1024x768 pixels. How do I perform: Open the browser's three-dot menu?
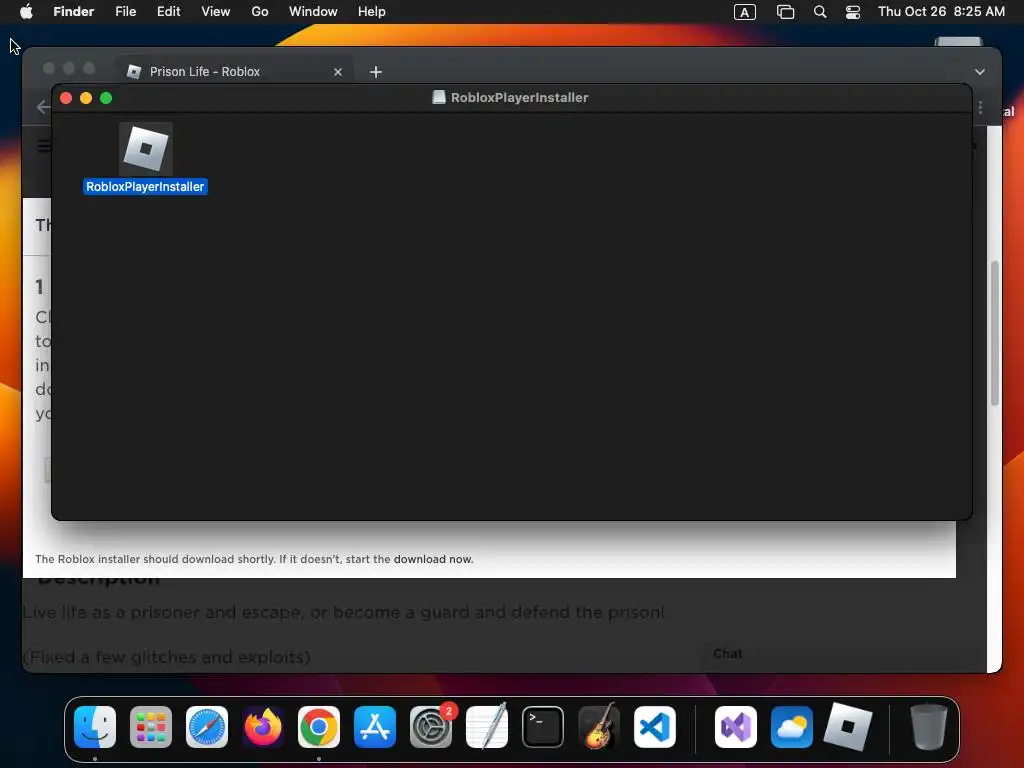(980, 108)
